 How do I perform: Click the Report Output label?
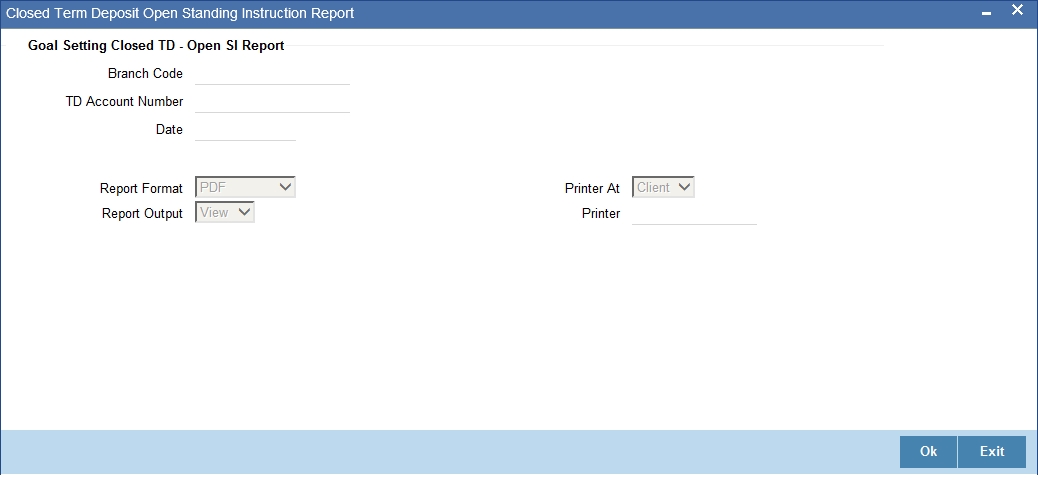coord(142,214)
